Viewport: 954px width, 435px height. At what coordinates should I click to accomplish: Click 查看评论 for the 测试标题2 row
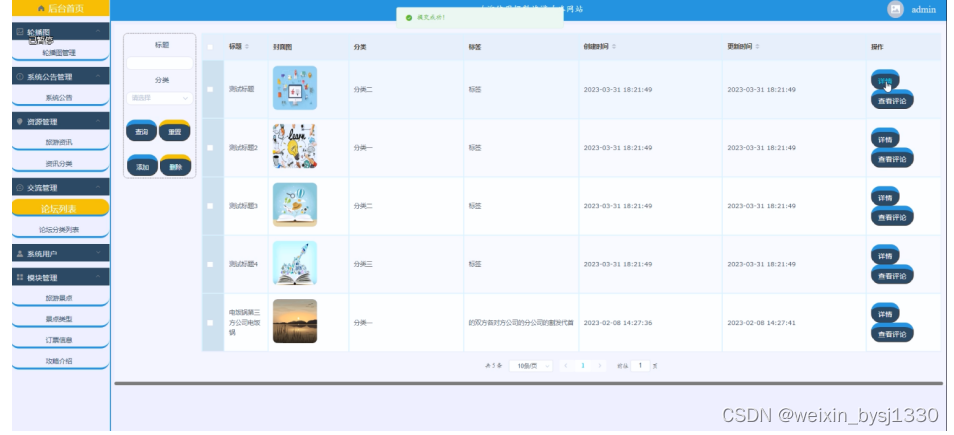pos(893,159)
